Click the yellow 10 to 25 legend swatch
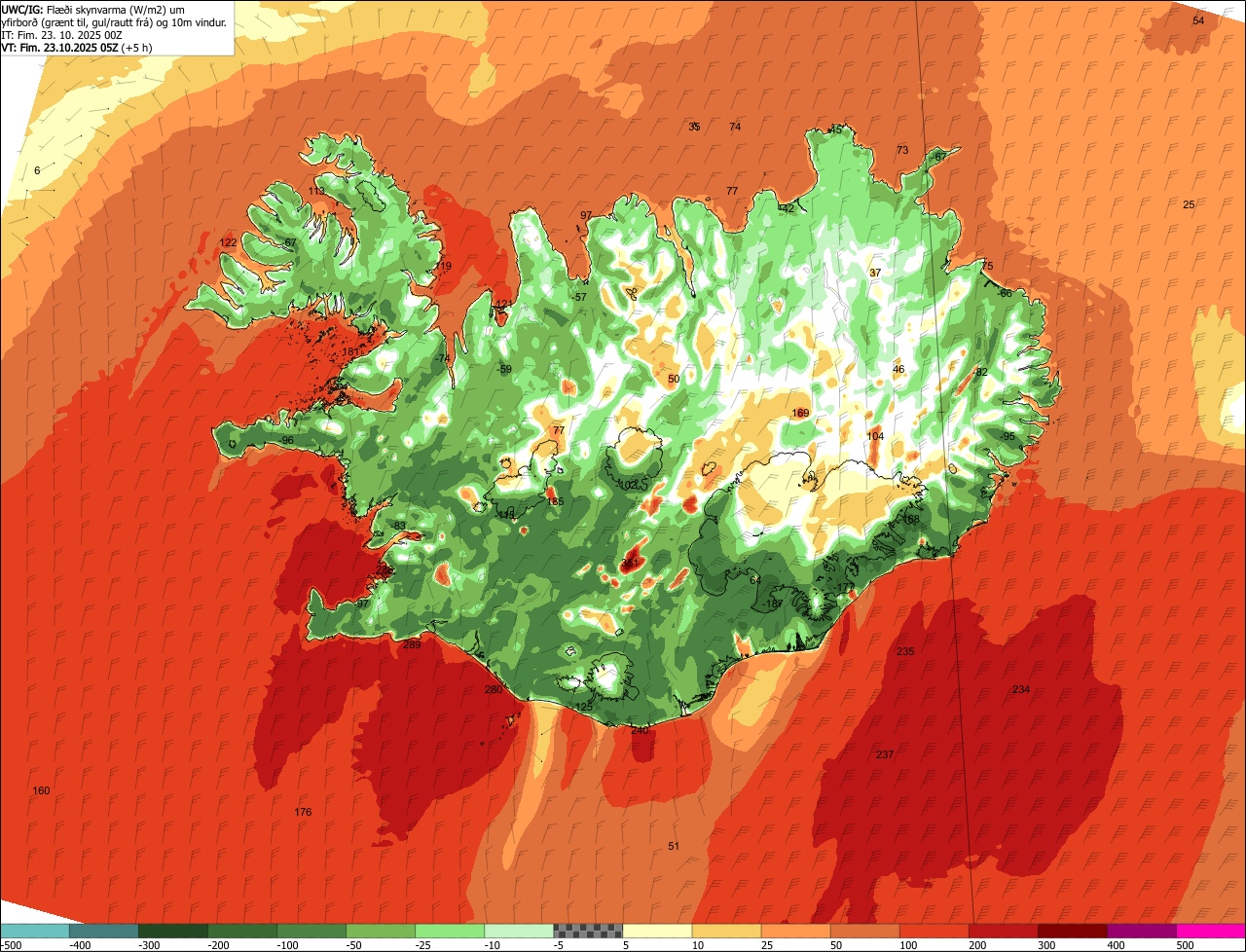Screen dimensions: 1246x952 (726, 931)
